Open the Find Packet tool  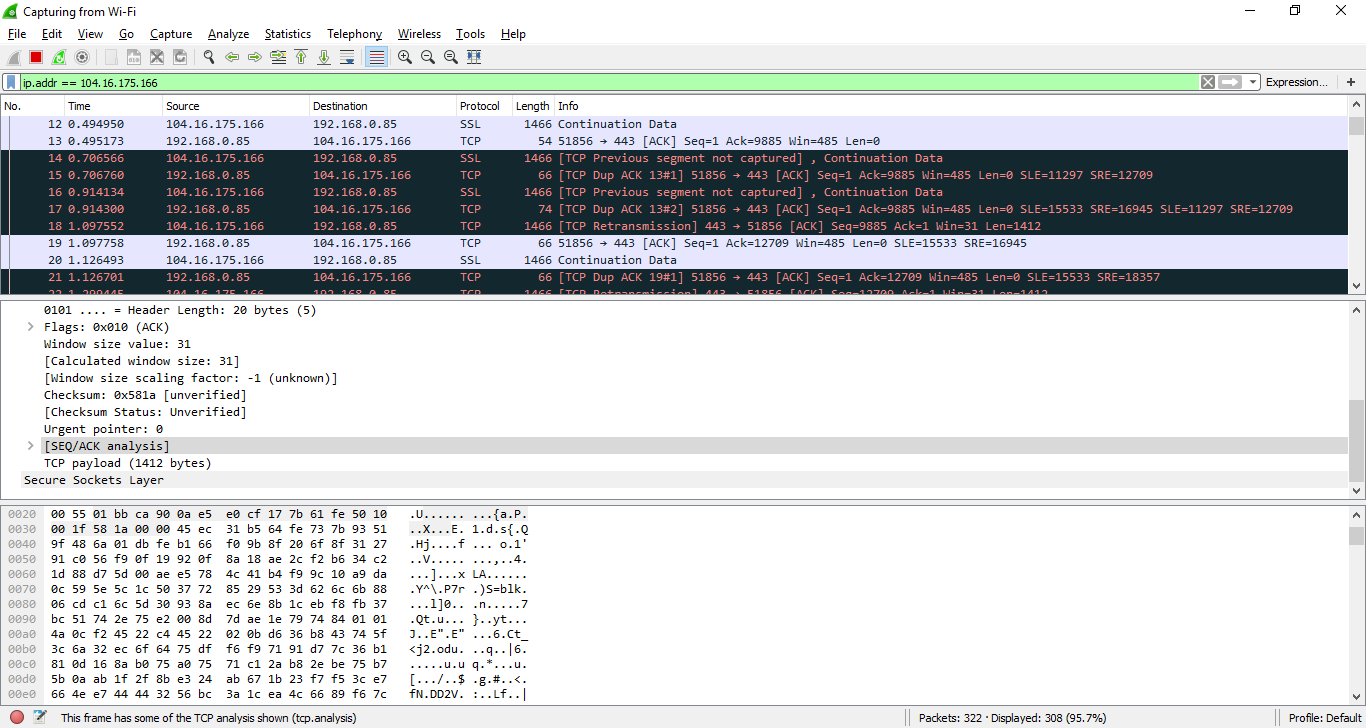click(209, 57)
